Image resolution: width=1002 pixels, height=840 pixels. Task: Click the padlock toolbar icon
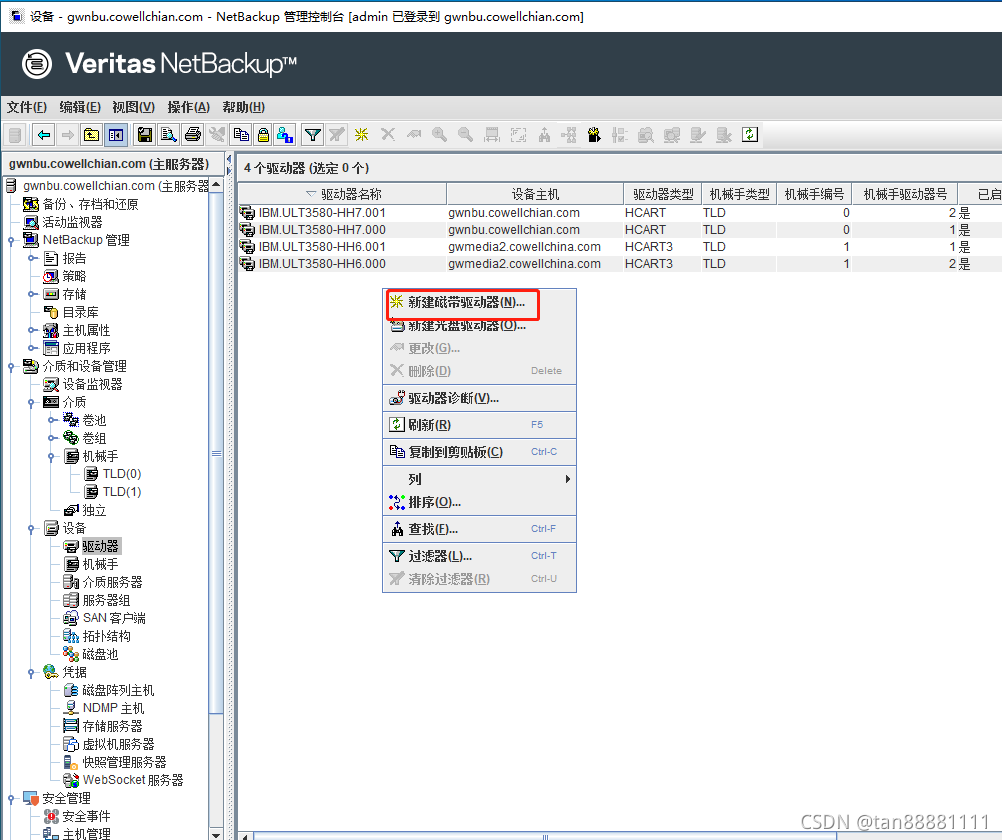(263, 135)
